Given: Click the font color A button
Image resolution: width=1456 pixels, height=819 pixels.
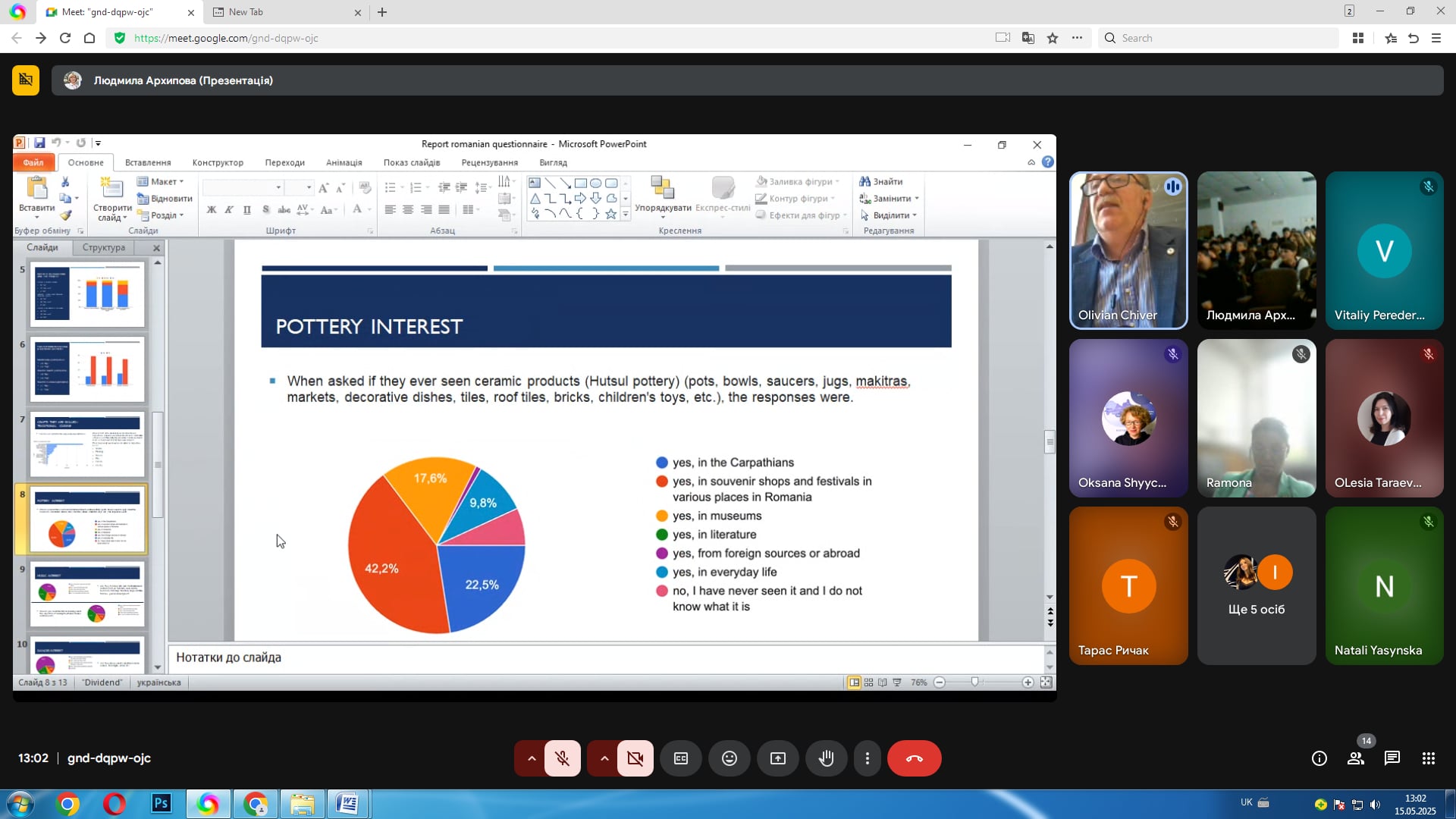Looking at the screenshot, I should pyautogui.click(x=357, y=210).
